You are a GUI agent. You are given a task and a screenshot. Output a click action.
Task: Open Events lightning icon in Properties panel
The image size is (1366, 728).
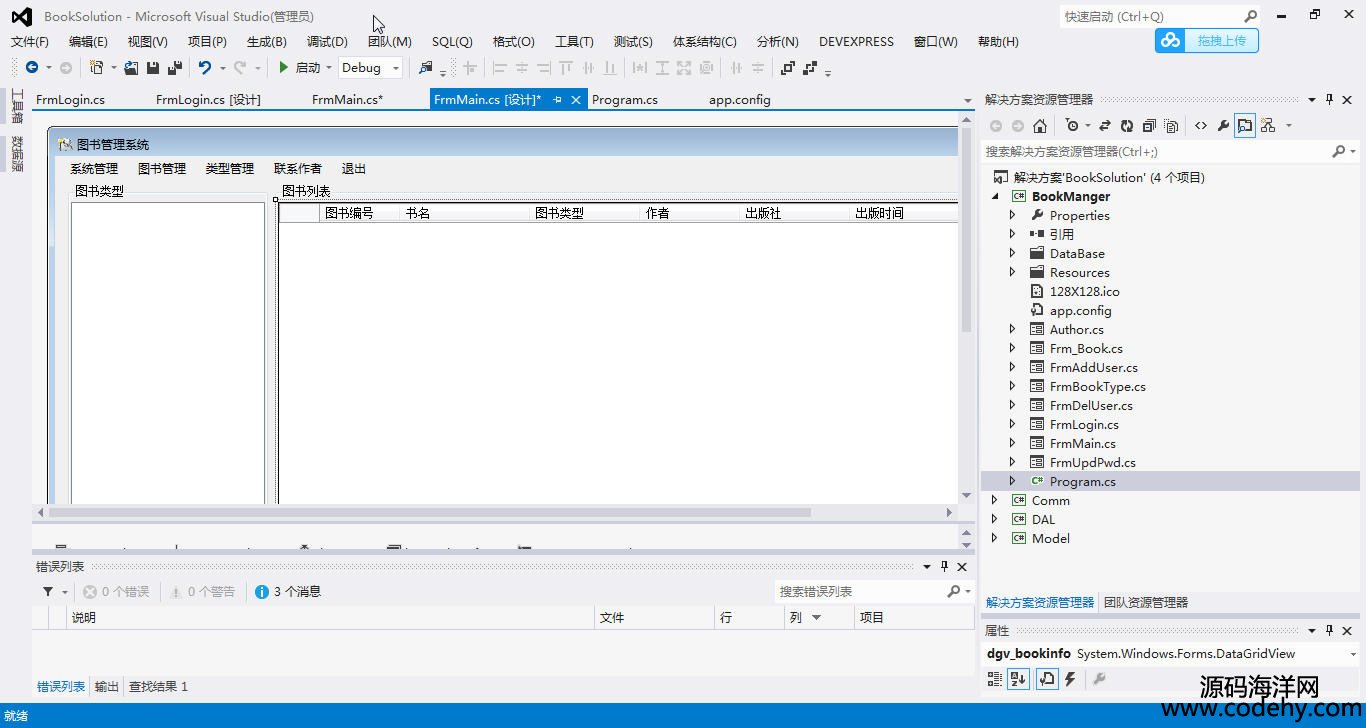pos(1070,680)
